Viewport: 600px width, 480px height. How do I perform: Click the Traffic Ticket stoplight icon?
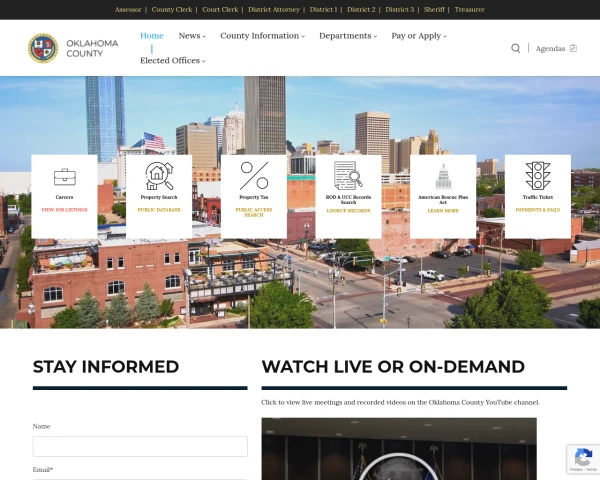538,176
